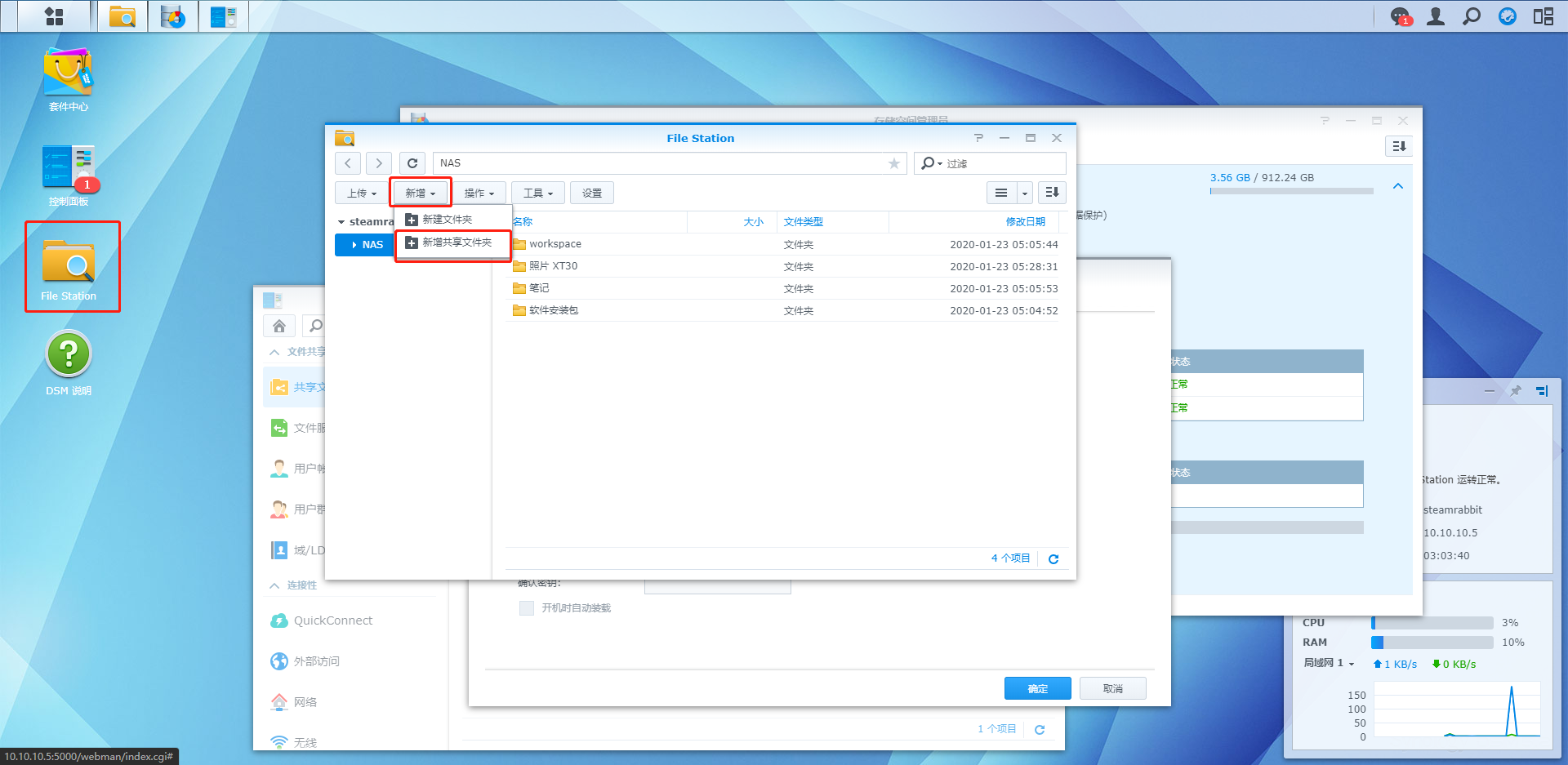Focus the File Station filter search field
1568x765 pixels.
[x=990, y=163]
